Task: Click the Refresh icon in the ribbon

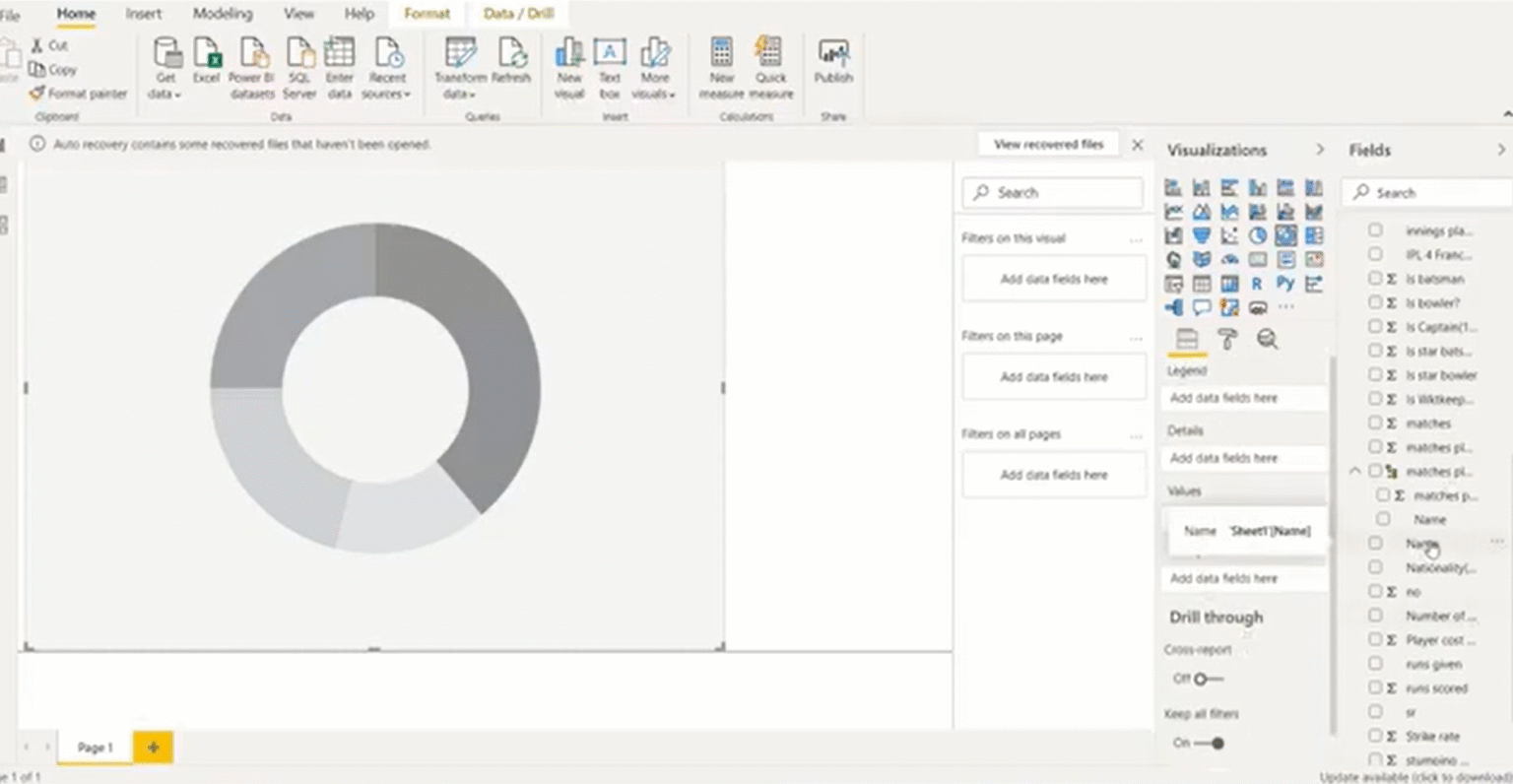Action: [x=511, y=59]
